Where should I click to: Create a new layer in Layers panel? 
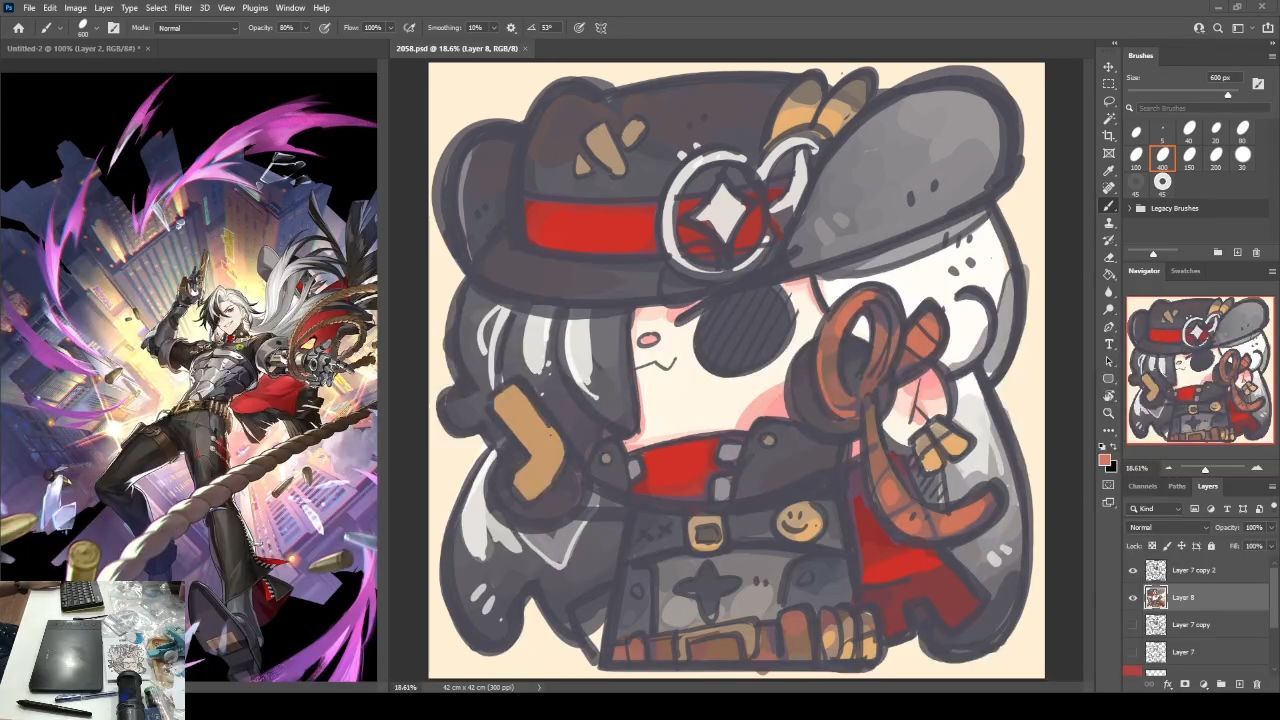coord(1239,685)
